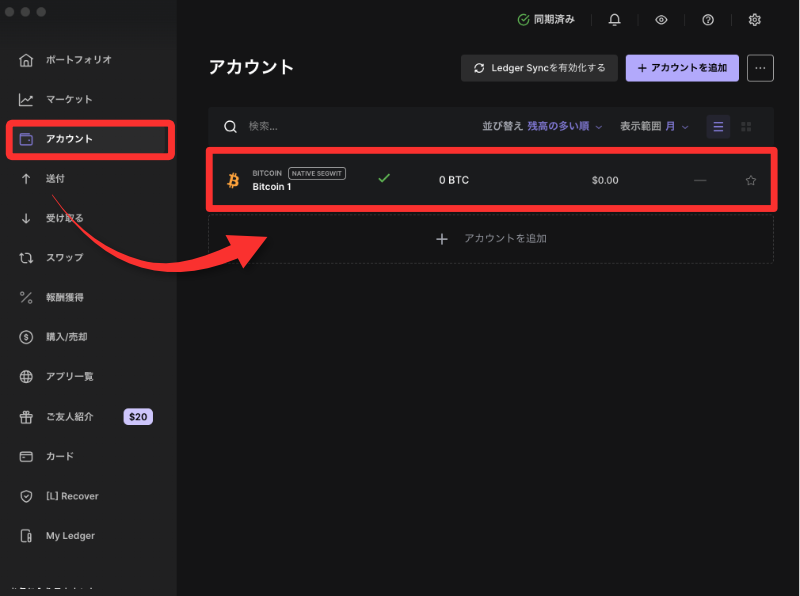This screenshot has width=800, height=596.
Task: Click the Send up-arrow icon
Action: [x=26, y=179]
